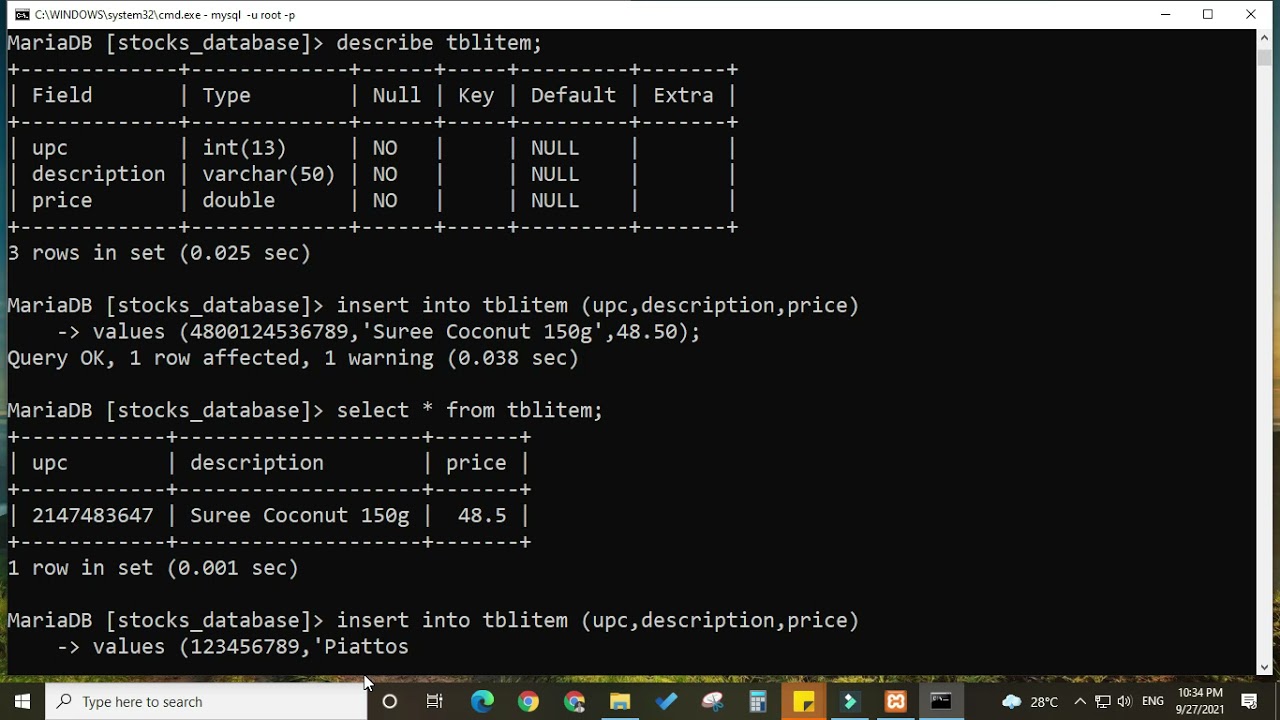Open the notification center icon
1280x720 pixels.
pos(1250,701)
